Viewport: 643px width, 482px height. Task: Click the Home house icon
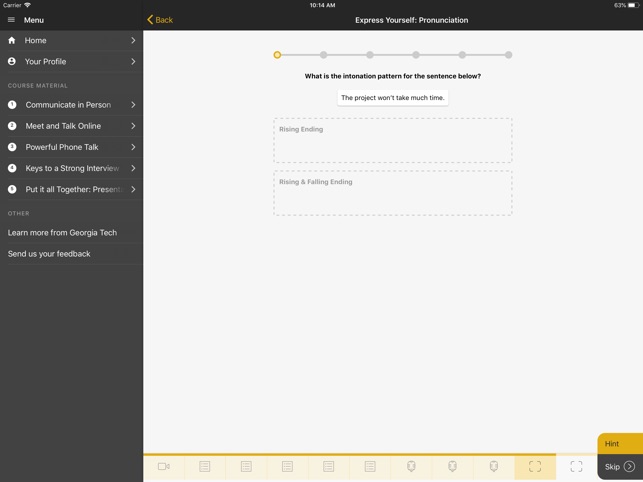coord(12,41)
